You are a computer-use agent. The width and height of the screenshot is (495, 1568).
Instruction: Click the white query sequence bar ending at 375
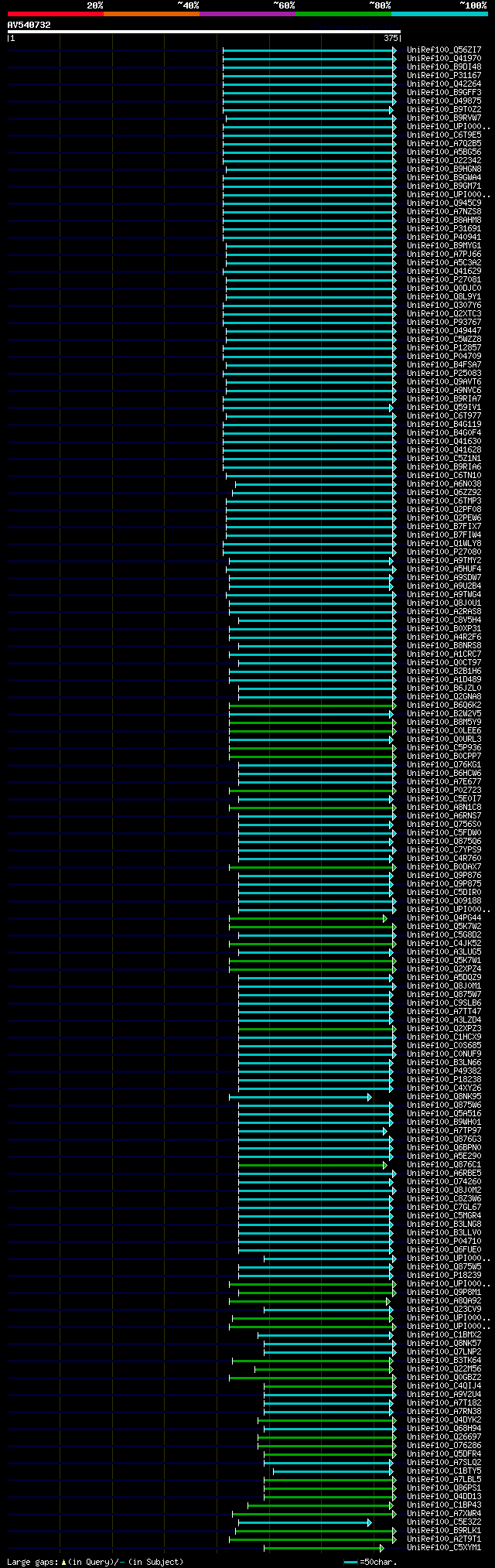point(204,32)
